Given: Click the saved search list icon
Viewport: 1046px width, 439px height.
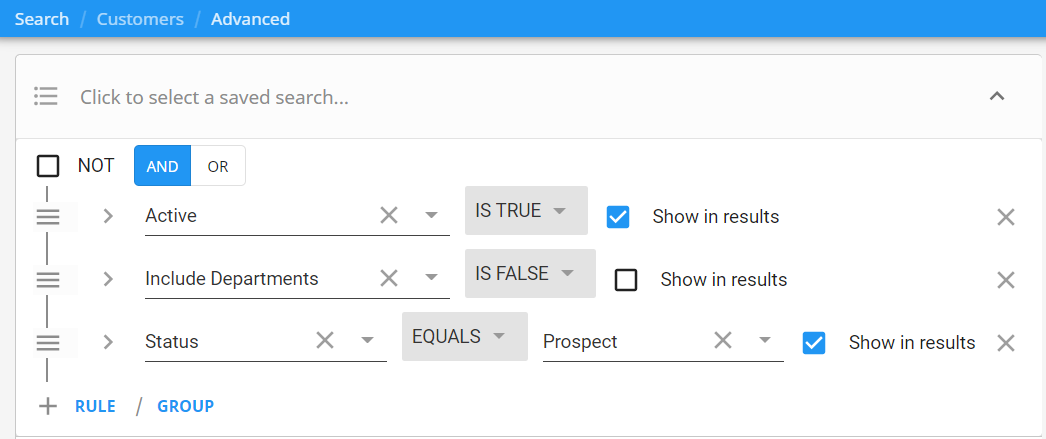Looking at the screenshot, I should (x=46, y=97).
